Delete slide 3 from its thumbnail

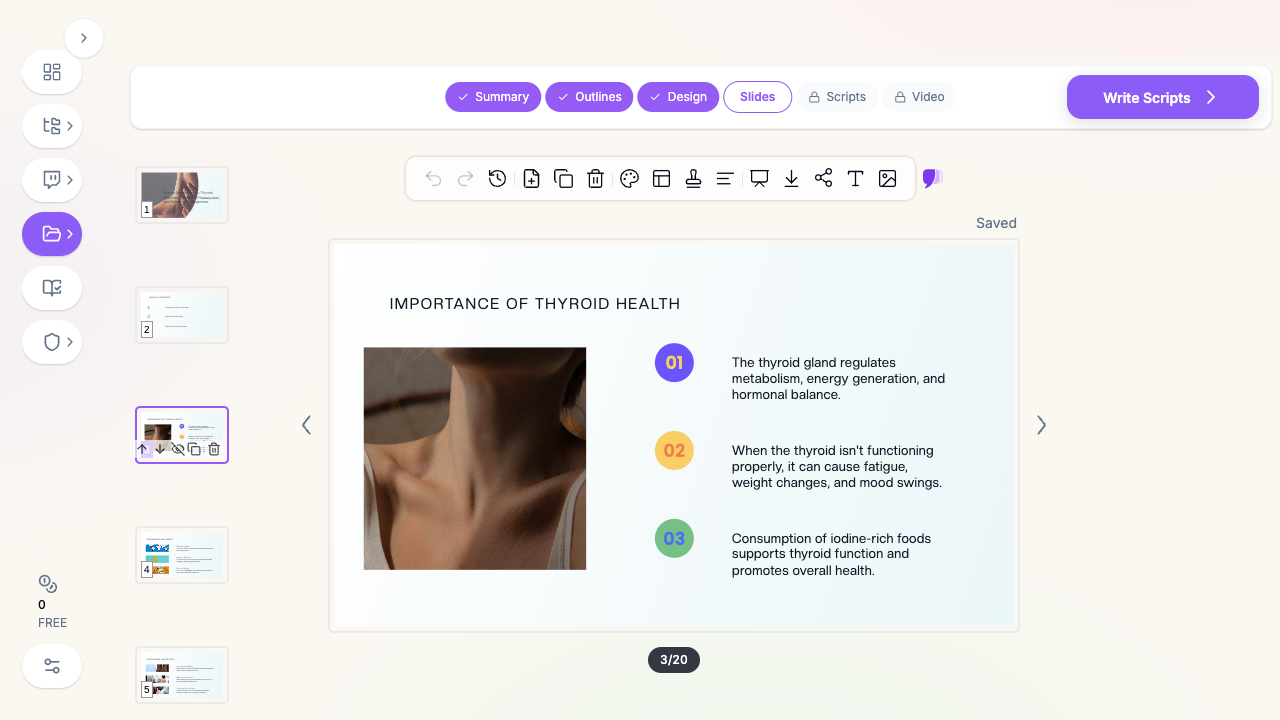pyautogui.click(x=214, y=449)
